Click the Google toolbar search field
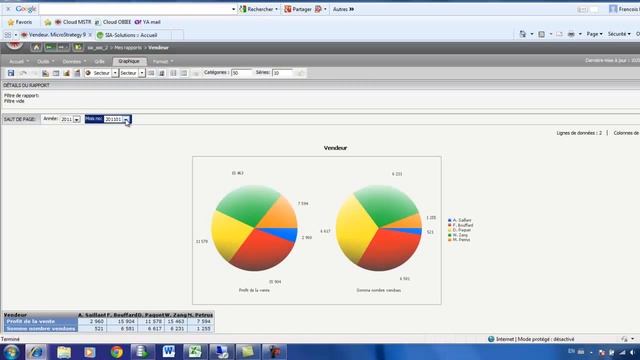Viewport: 640px width, 360px height. 135,9
